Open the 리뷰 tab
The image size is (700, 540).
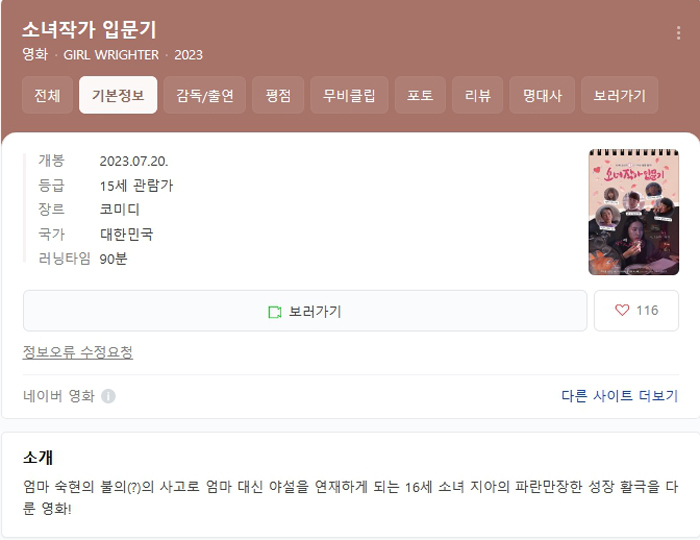(x=478, y=95)
